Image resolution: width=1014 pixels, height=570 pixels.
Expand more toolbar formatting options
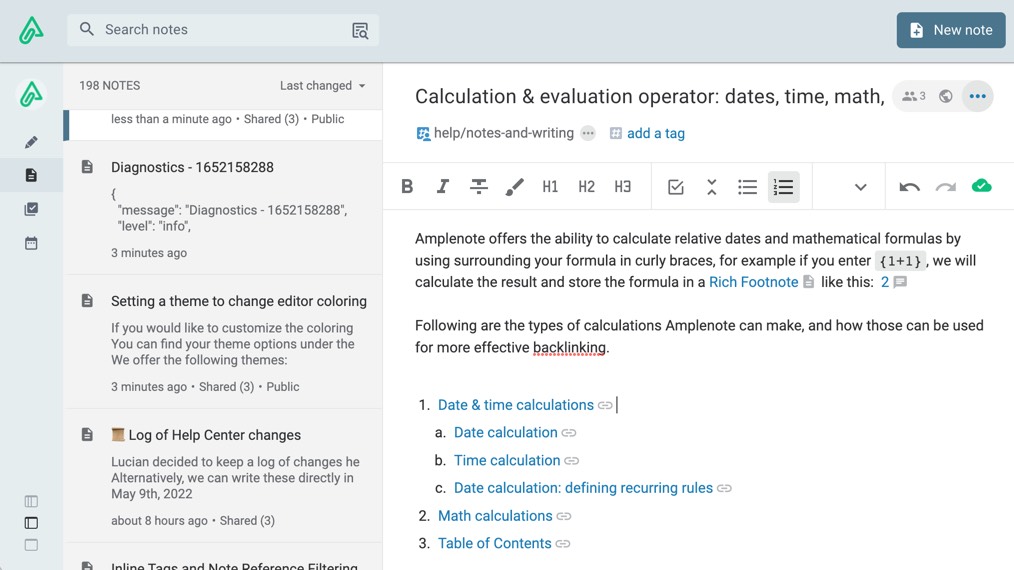tap(860, 187)
